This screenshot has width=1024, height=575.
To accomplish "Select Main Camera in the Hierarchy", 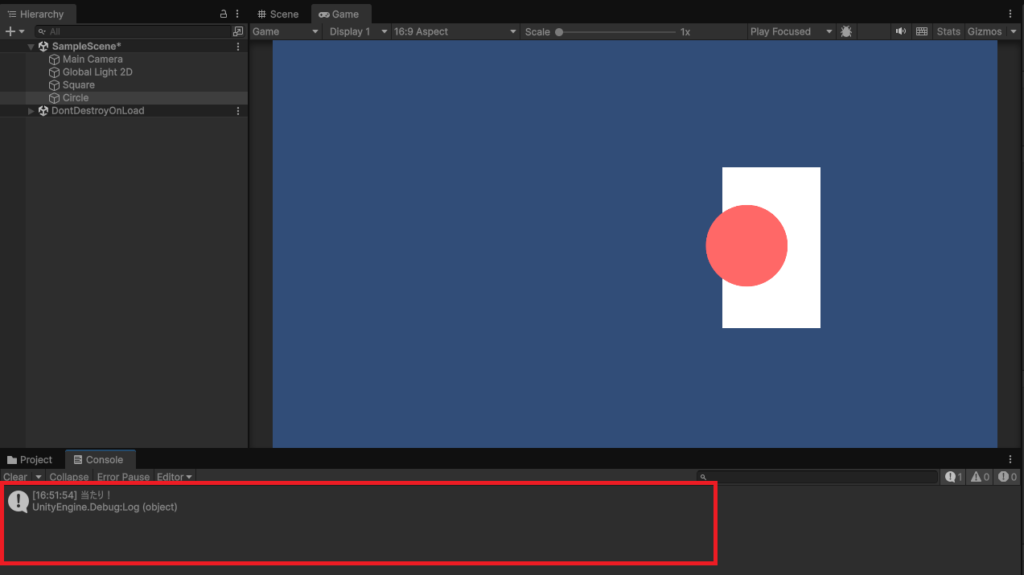I will click(x=92, y=59).
